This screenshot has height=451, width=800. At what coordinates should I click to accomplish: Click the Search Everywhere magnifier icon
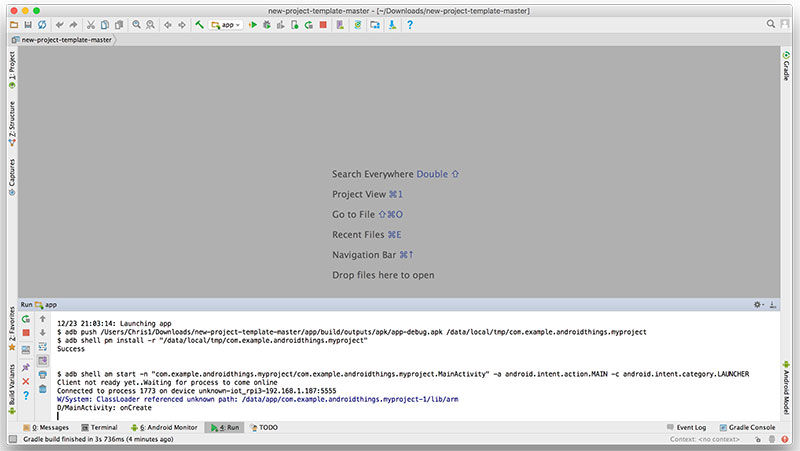point(770,23)
